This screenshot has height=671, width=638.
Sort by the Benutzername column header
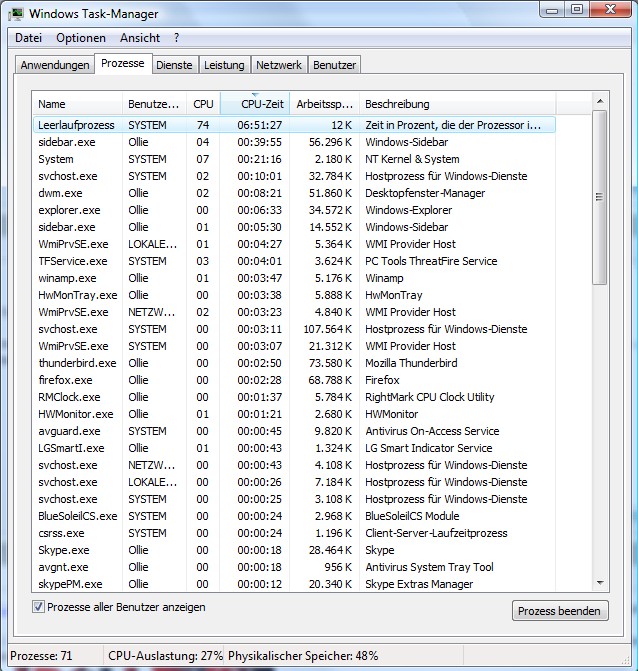(154, 104)
